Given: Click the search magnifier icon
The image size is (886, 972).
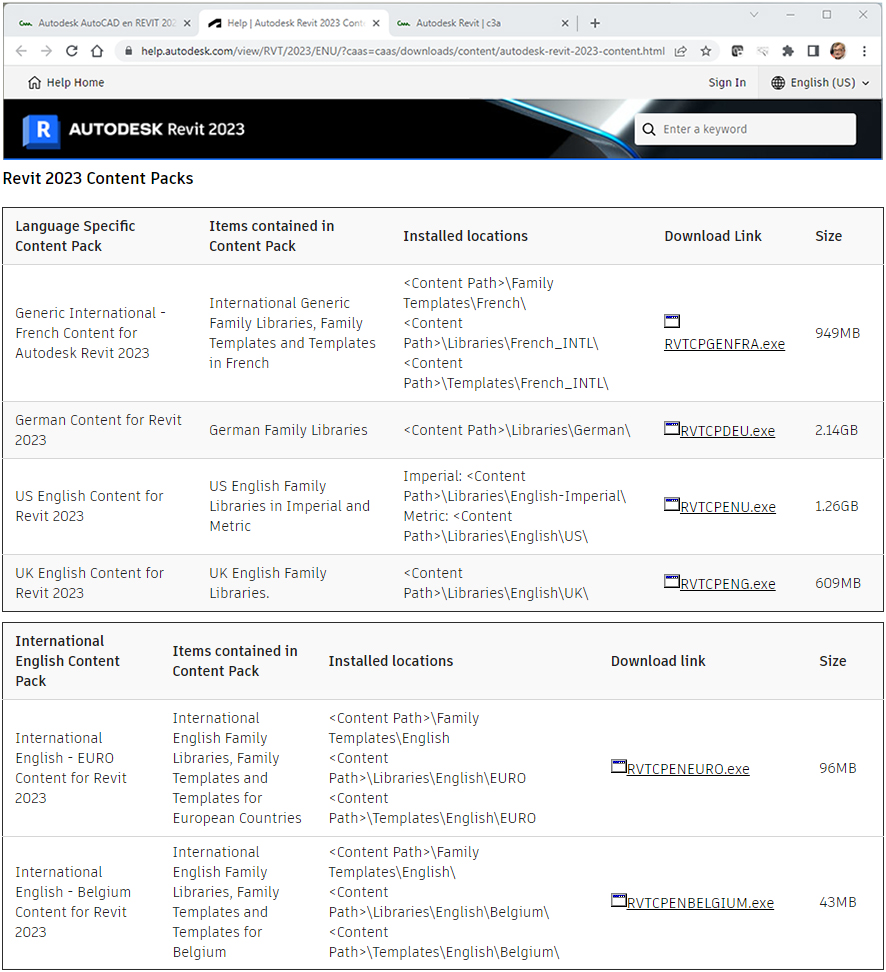Looking at the screenshot, I should click(649, 129).
